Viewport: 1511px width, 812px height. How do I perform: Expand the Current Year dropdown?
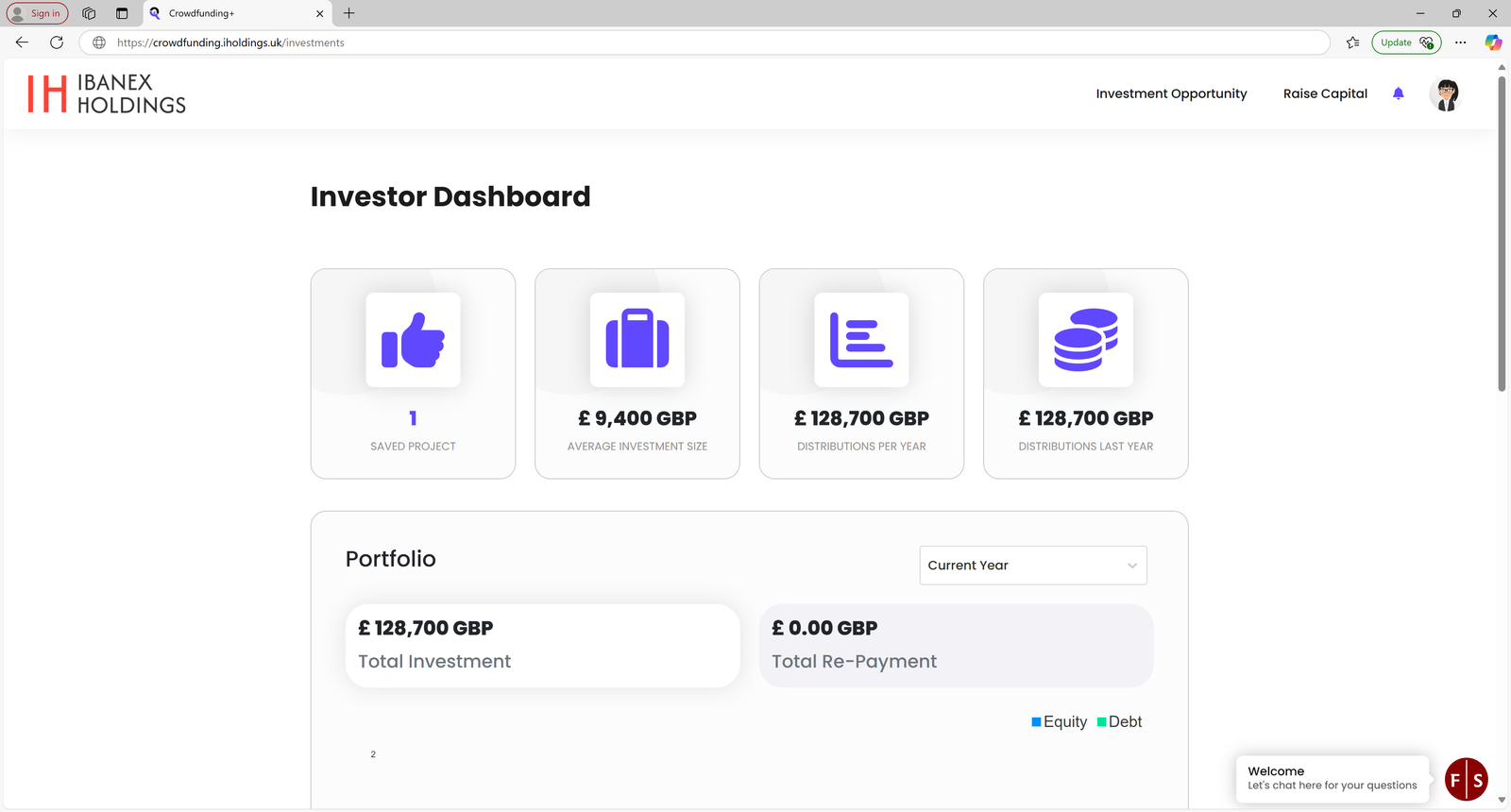coord(1033,566)
